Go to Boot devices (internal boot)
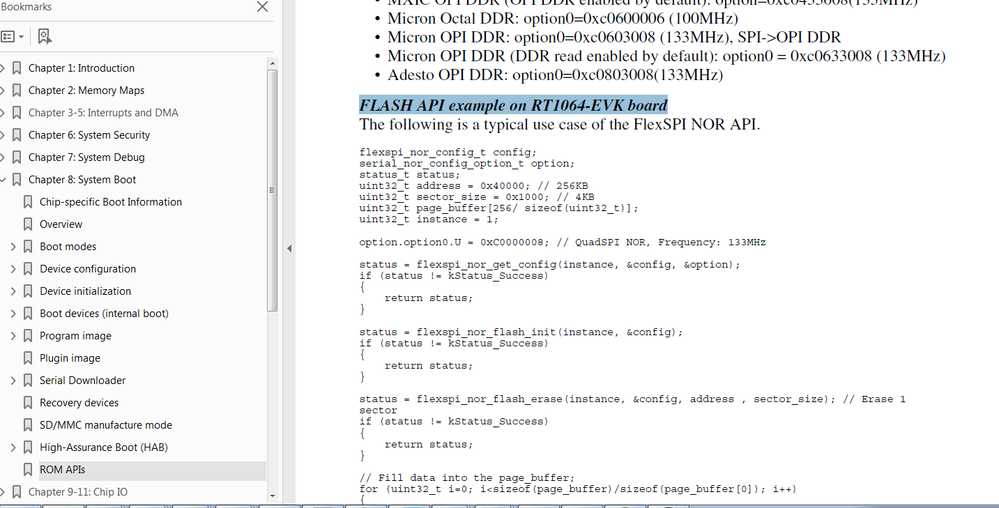Screen dimensions: 999x508 tap(104, 314)
